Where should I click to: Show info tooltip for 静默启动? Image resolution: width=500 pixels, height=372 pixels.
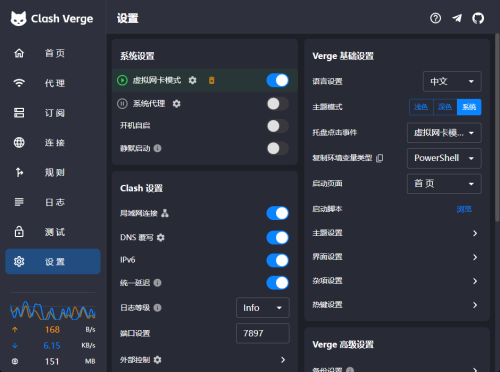click(x=157, y=148)
